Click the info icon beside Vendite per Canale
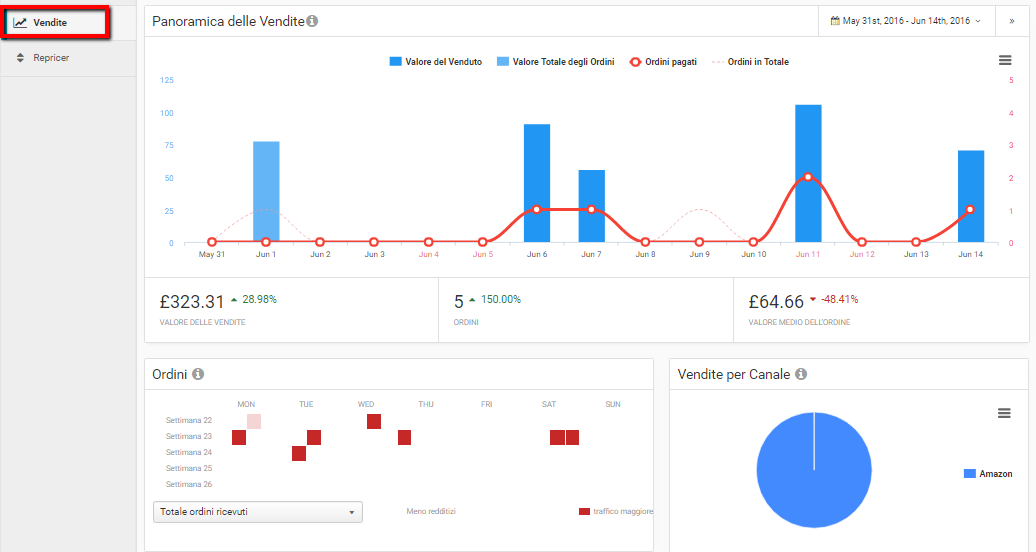The width and height of the screenshot is (1036, 552). tap(801, 374)
